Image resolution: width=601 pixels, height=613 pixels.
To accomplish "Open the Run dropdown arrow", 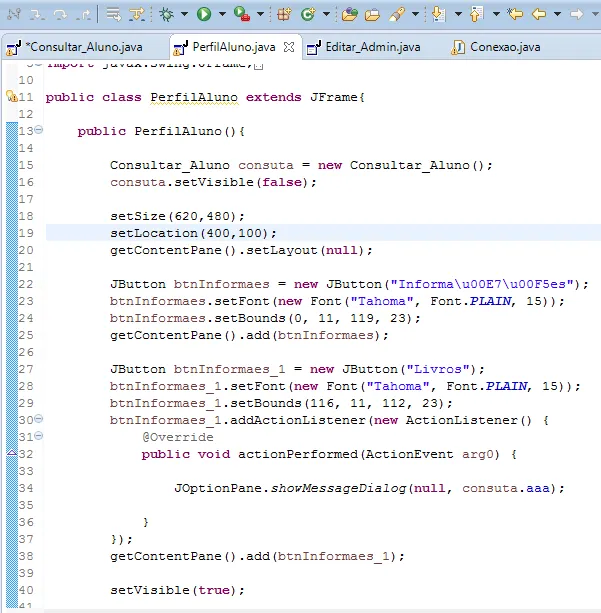I will point(222,14).
